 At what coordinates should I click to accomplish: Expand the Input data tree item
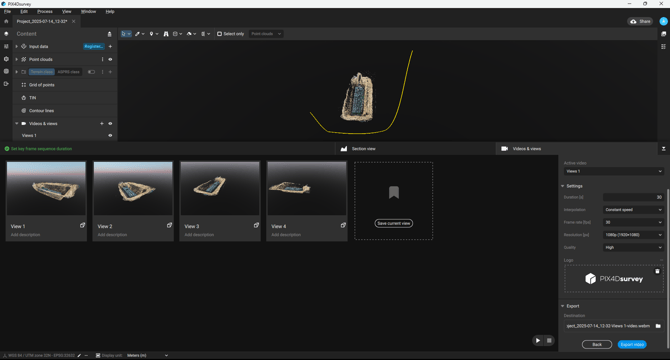point(16,47)
